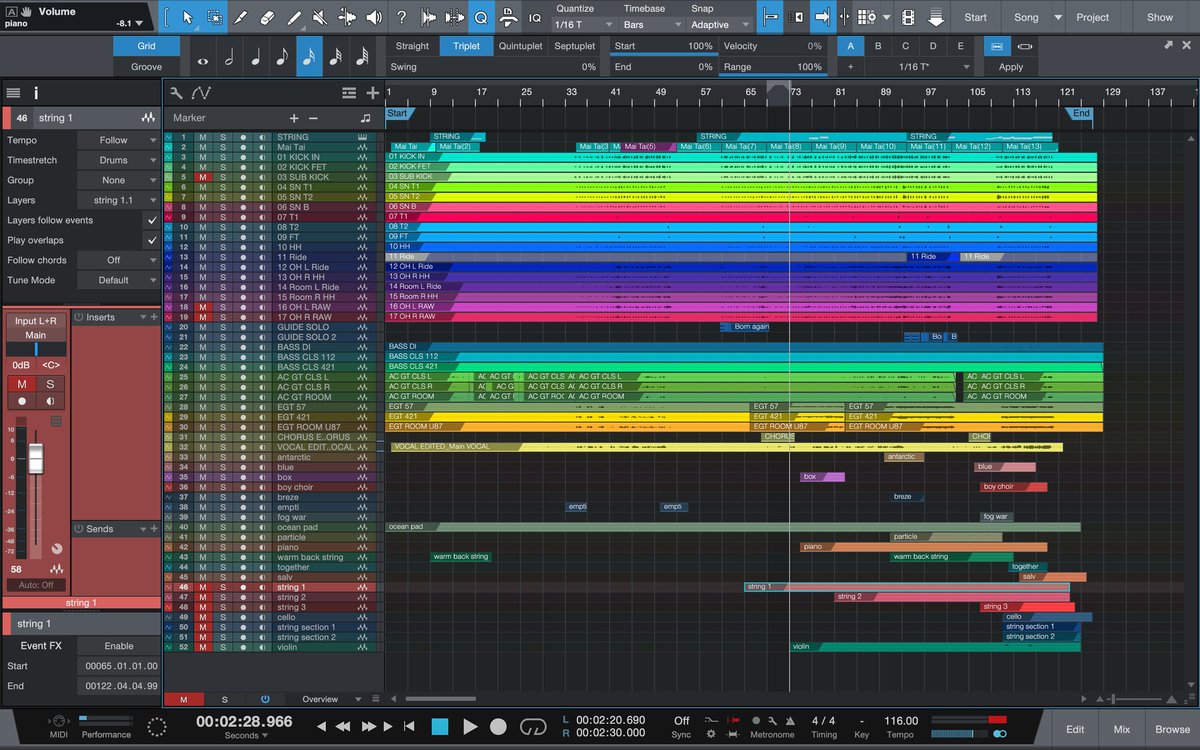
Task: Open the Browse panel button
Action: coord(1172,729)
